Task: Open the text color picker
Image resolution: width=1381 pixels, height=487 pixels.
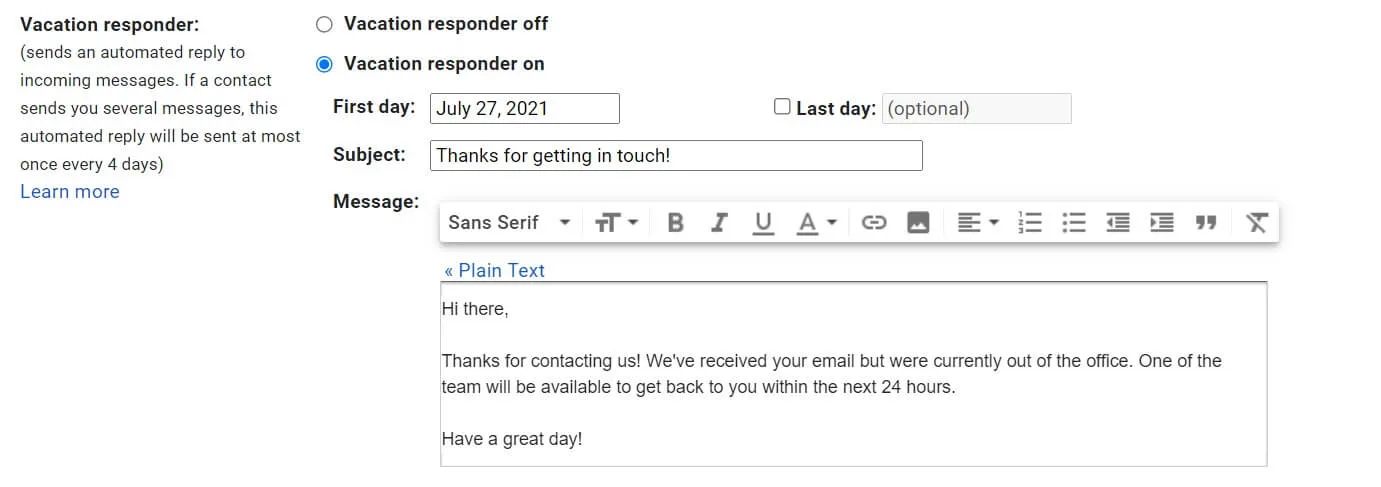Action: tap(816, 223)
